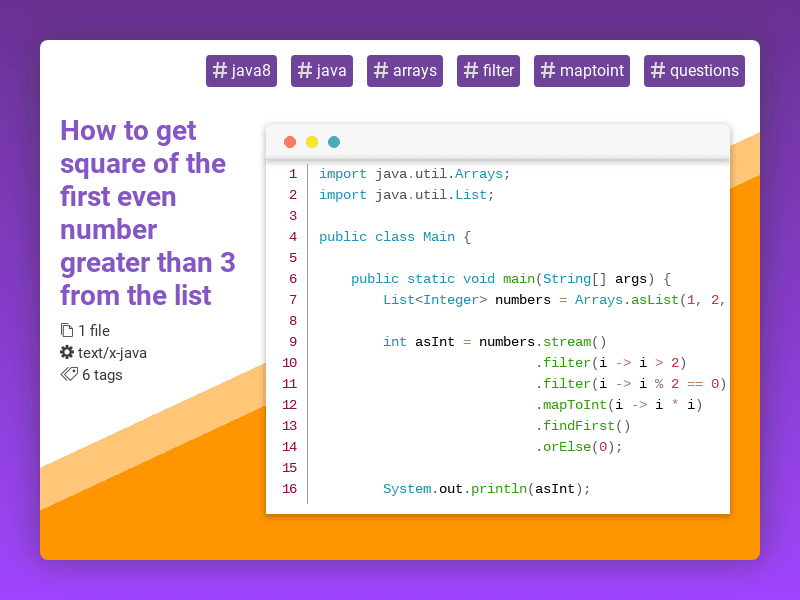Click 'import java.util.List;' code line
The width and height of the screenshot is (800, 600).
click(407, 195)
